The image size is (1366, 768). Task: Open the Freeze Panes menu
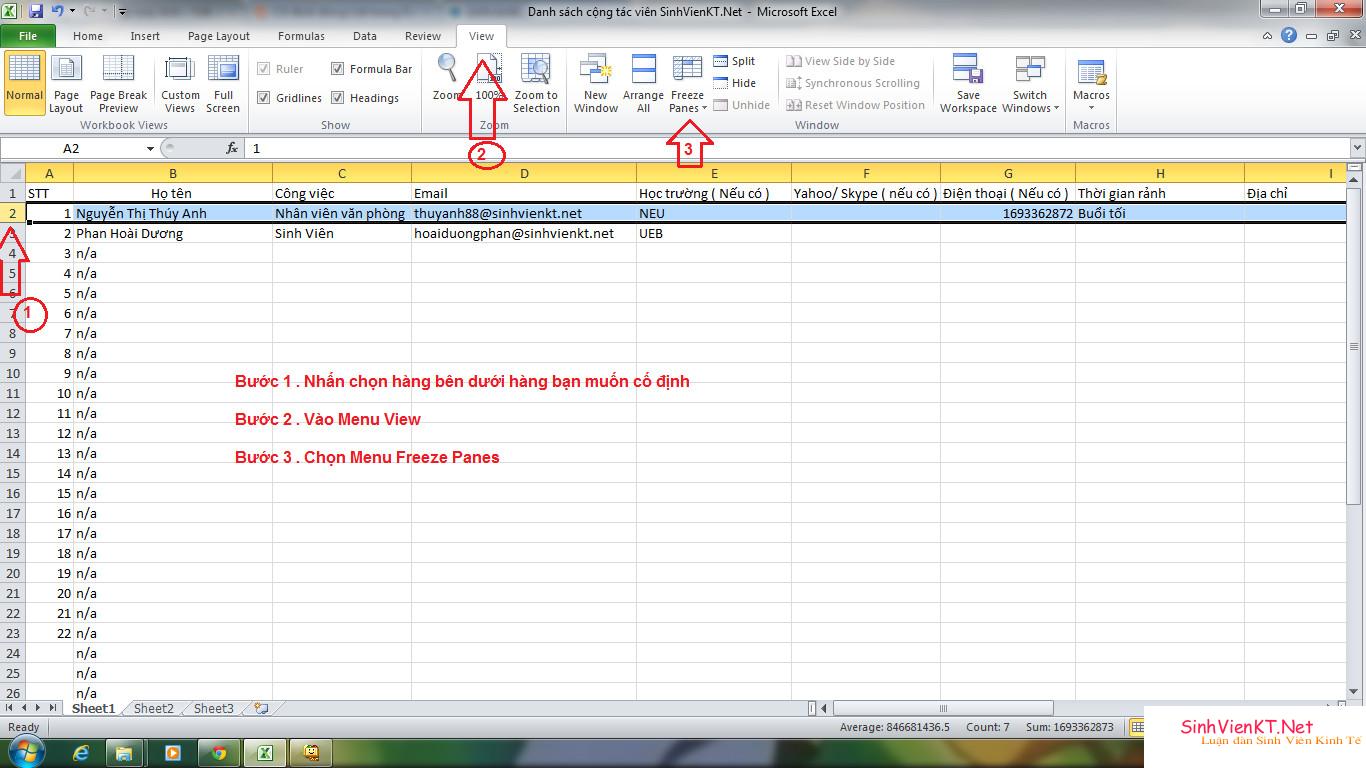[x=687, y=84]
